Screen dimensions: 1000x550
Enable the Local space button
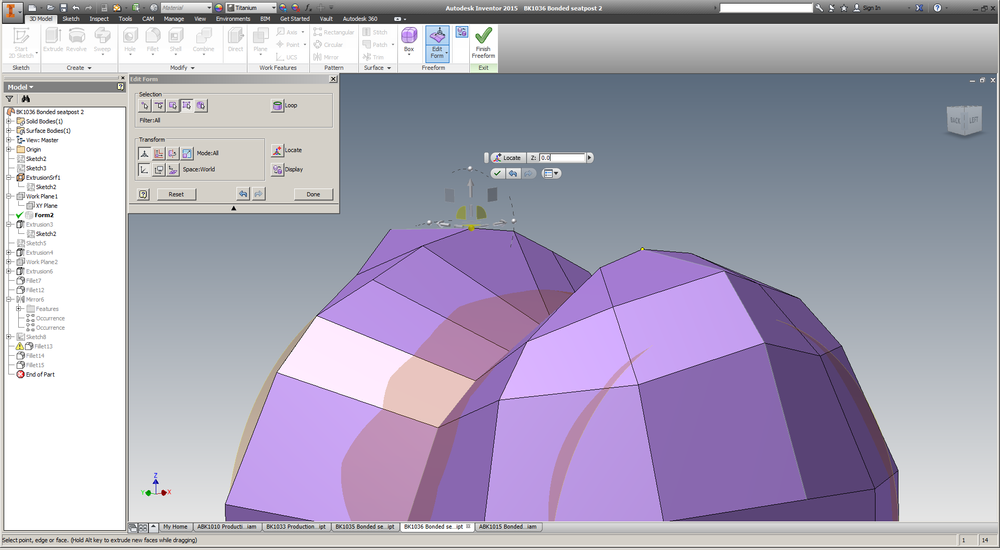coord(173,170)
